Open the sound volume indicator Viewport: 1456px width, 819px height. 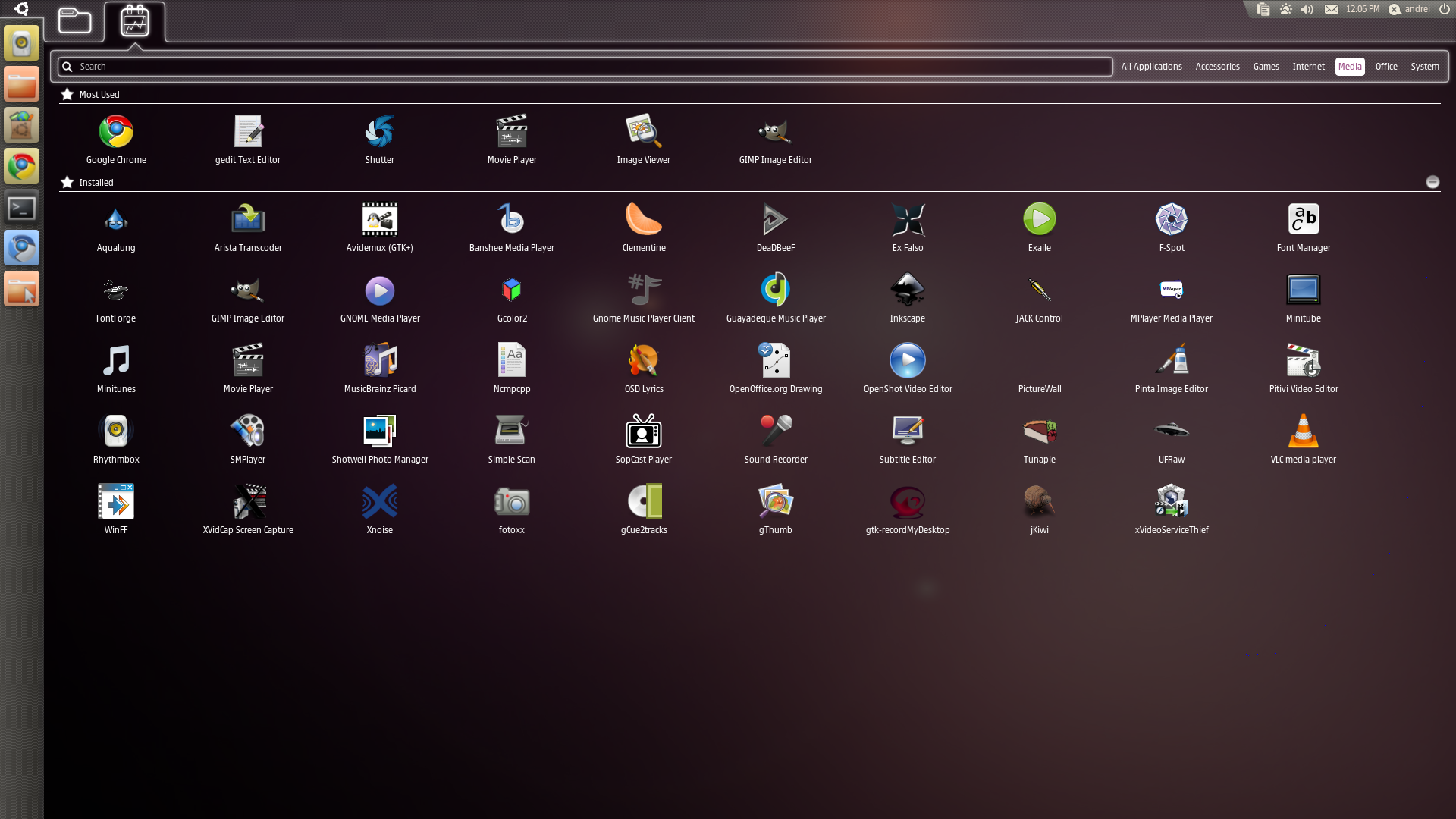[1307, 10]
